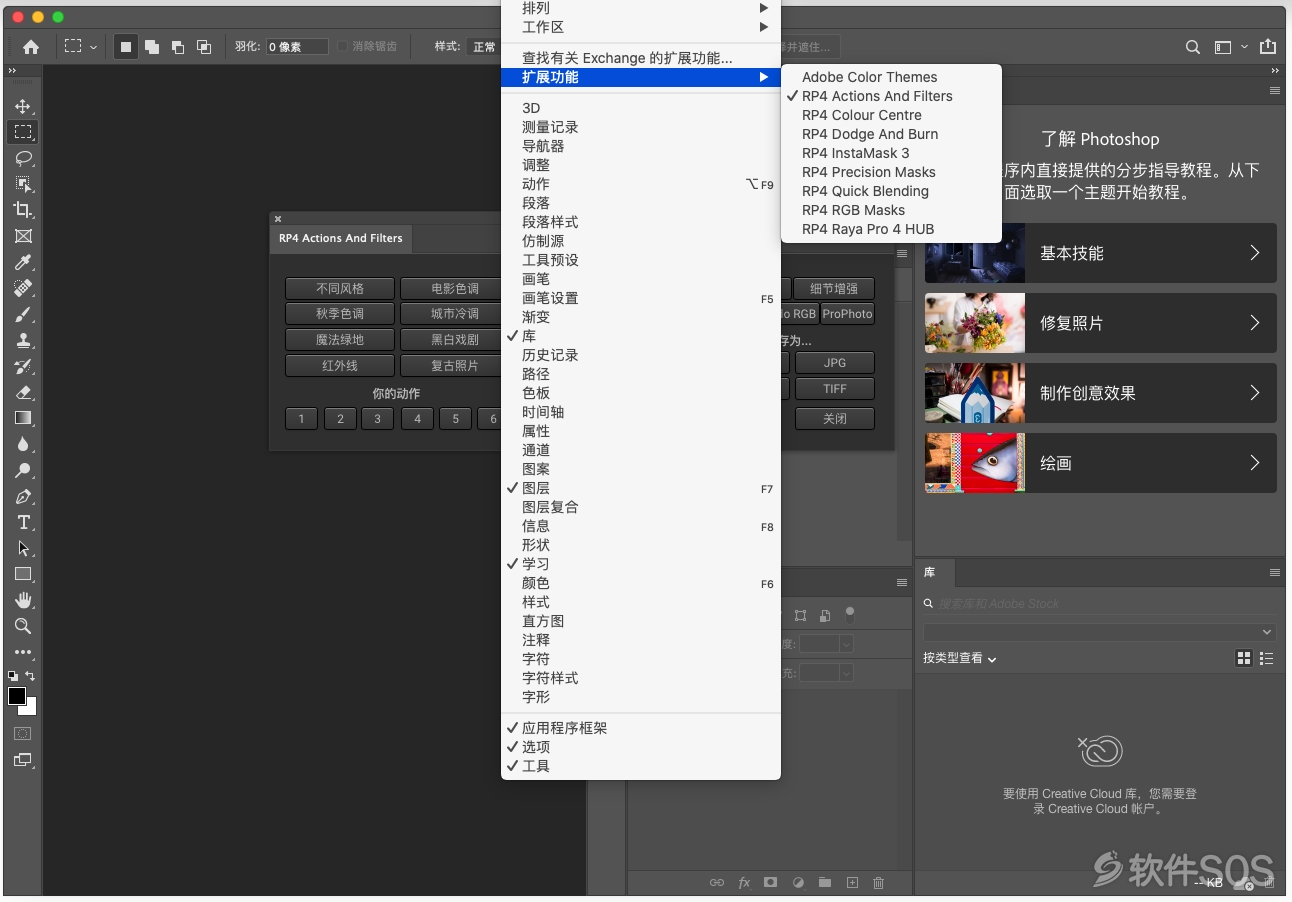Uncheck 库 in the Window menu
Viewport: 1292px width, 902px height.
(640, 336)
